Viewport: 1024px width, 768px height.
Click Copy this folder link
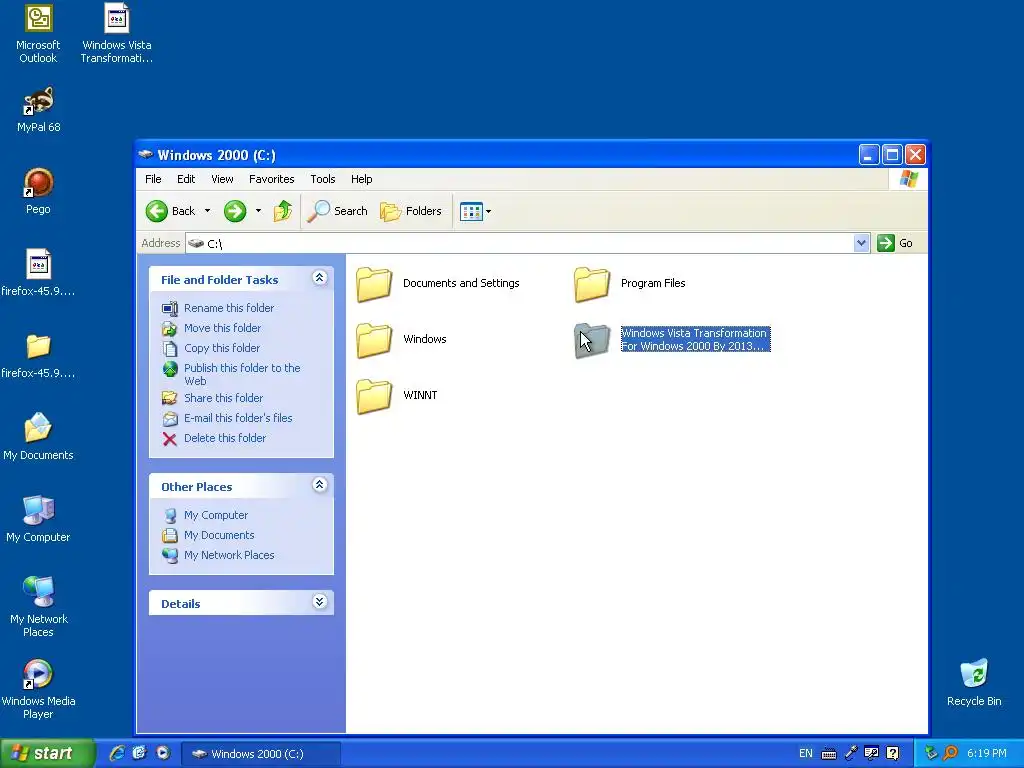(x=221, y=348)
